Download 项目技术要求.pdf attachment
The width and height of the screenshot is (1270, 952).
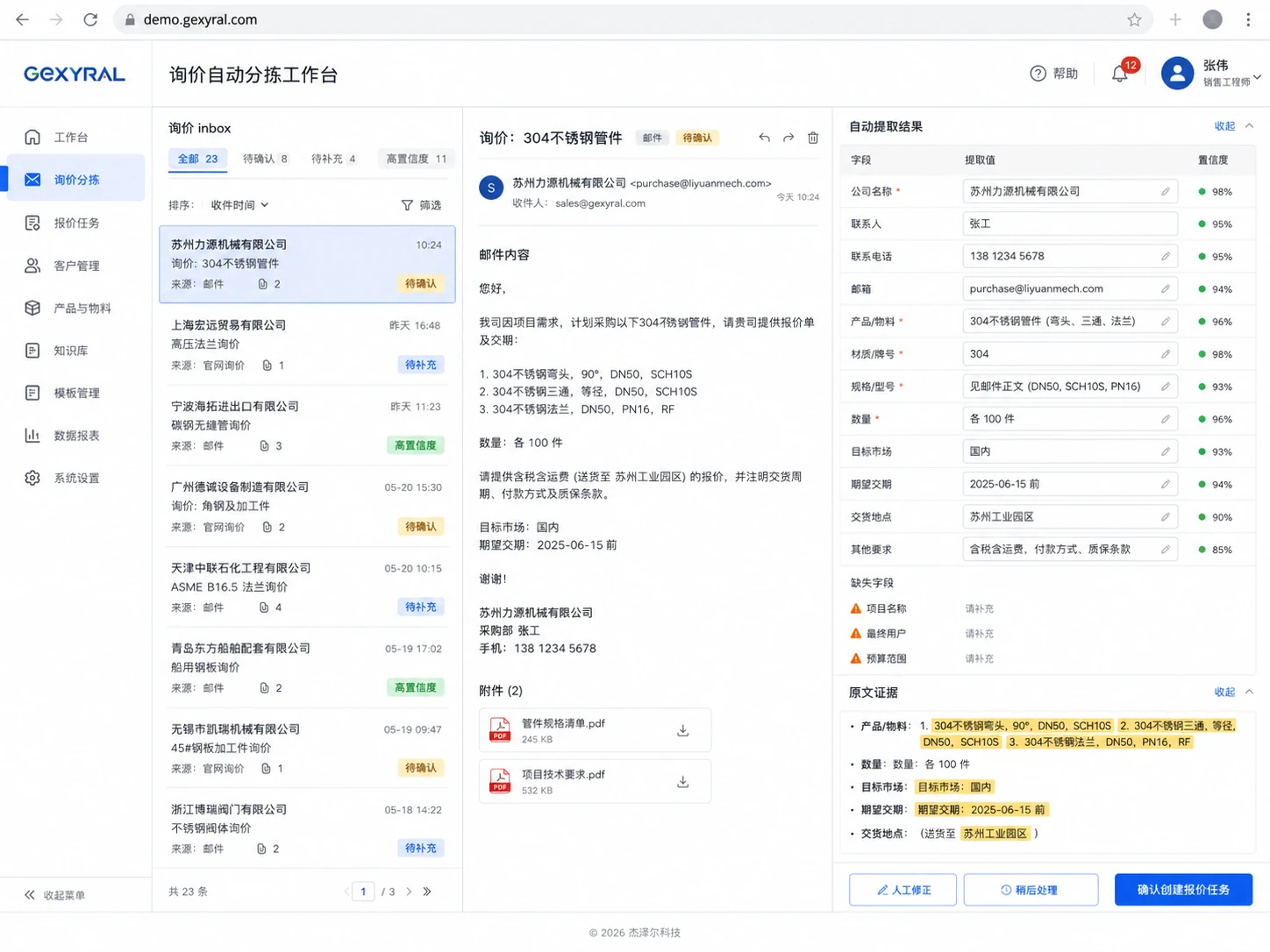coord(682,782)
